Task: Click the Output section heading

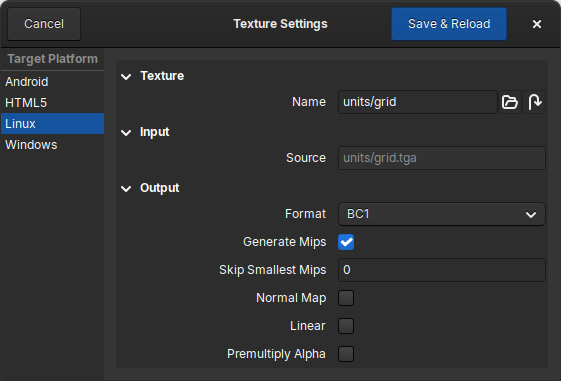Action: [x=160, y=188]
